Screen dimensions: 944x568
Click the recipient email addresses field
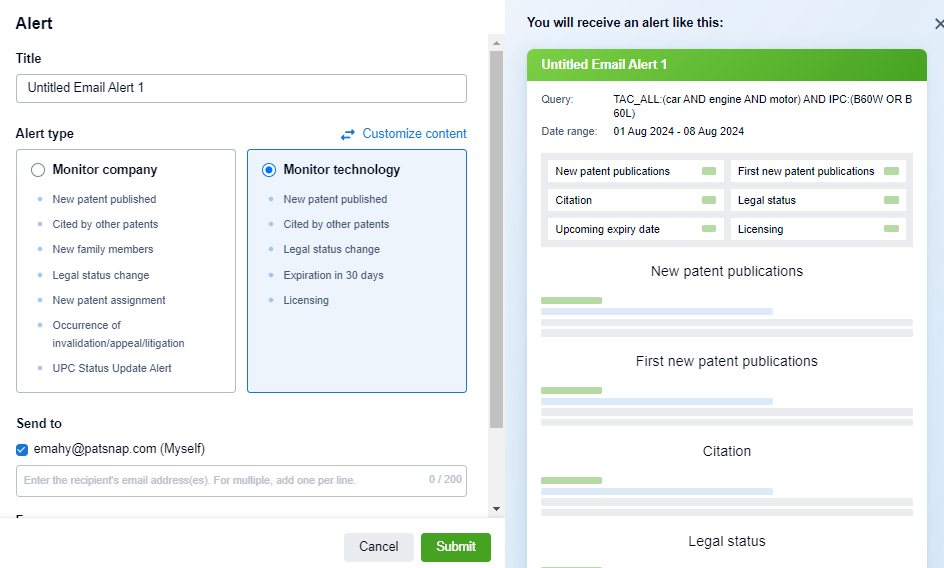[x=241, y=480]
